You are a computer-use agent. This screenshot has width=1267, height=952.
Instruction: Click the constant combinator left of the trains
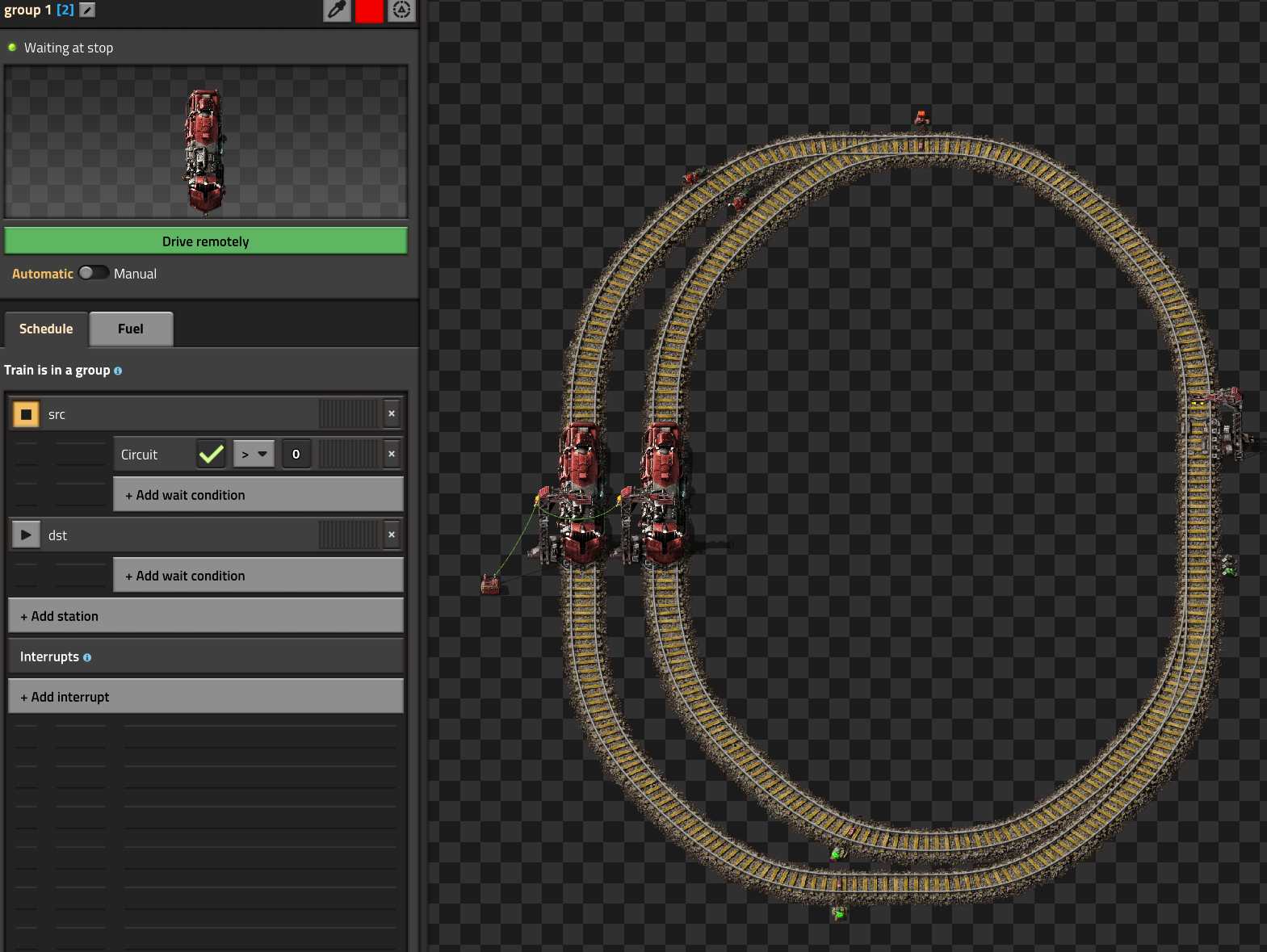[490, 584]
